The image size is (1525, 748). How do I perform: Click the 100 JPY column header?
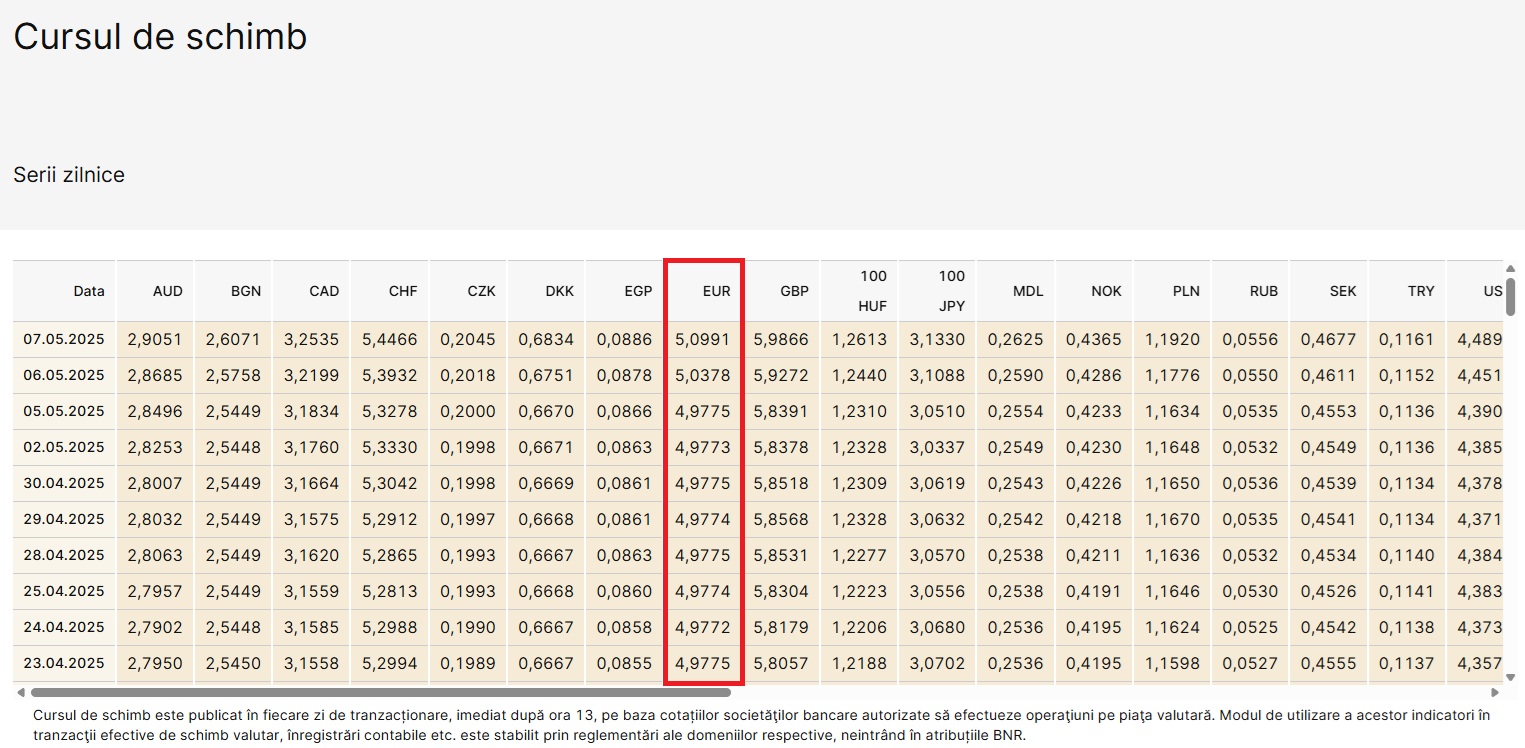pyautogui.click(x=951, y=291)
